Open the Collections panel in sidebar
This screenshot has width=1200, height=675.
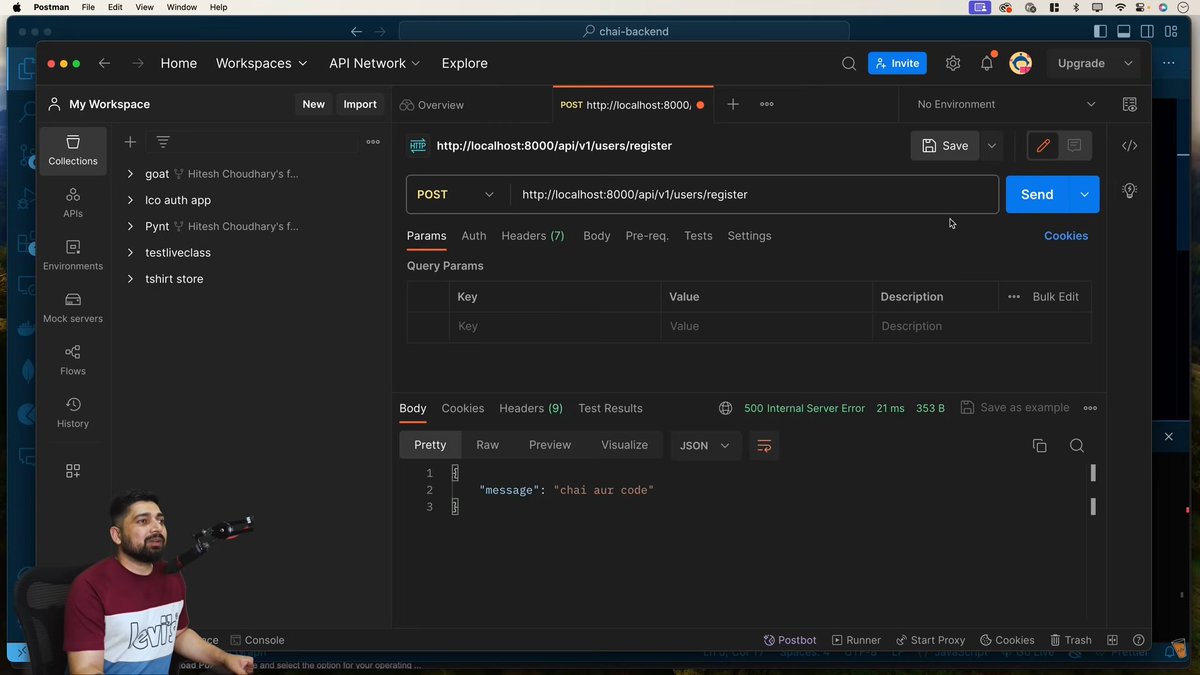72,151
